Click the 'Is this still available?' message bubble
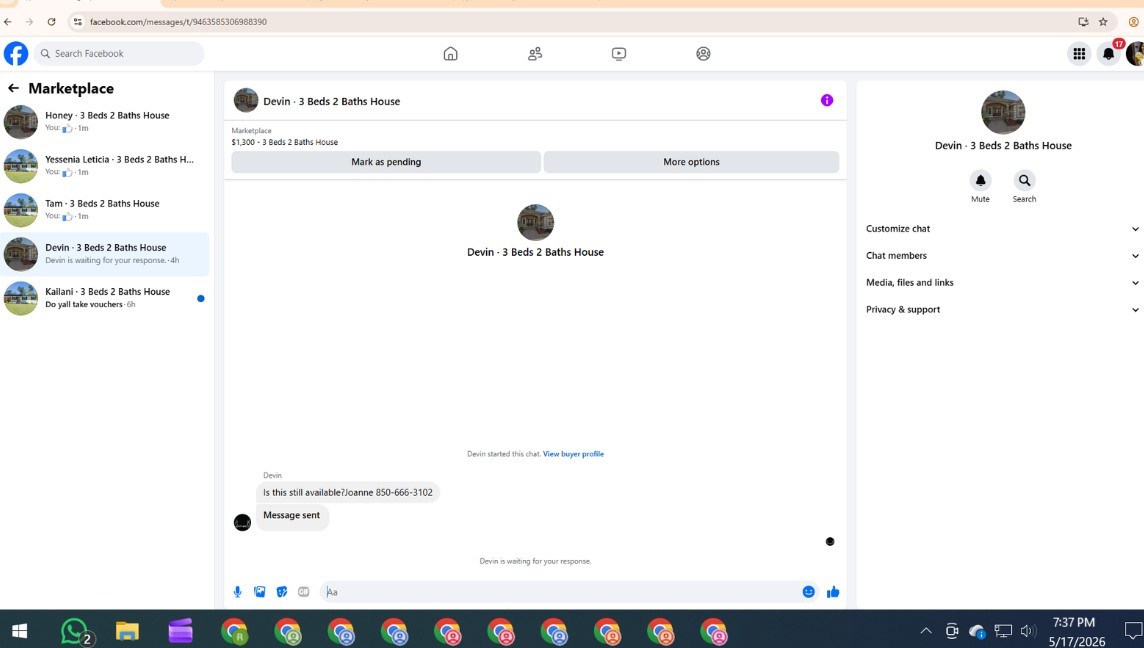 tap(348, 493)
